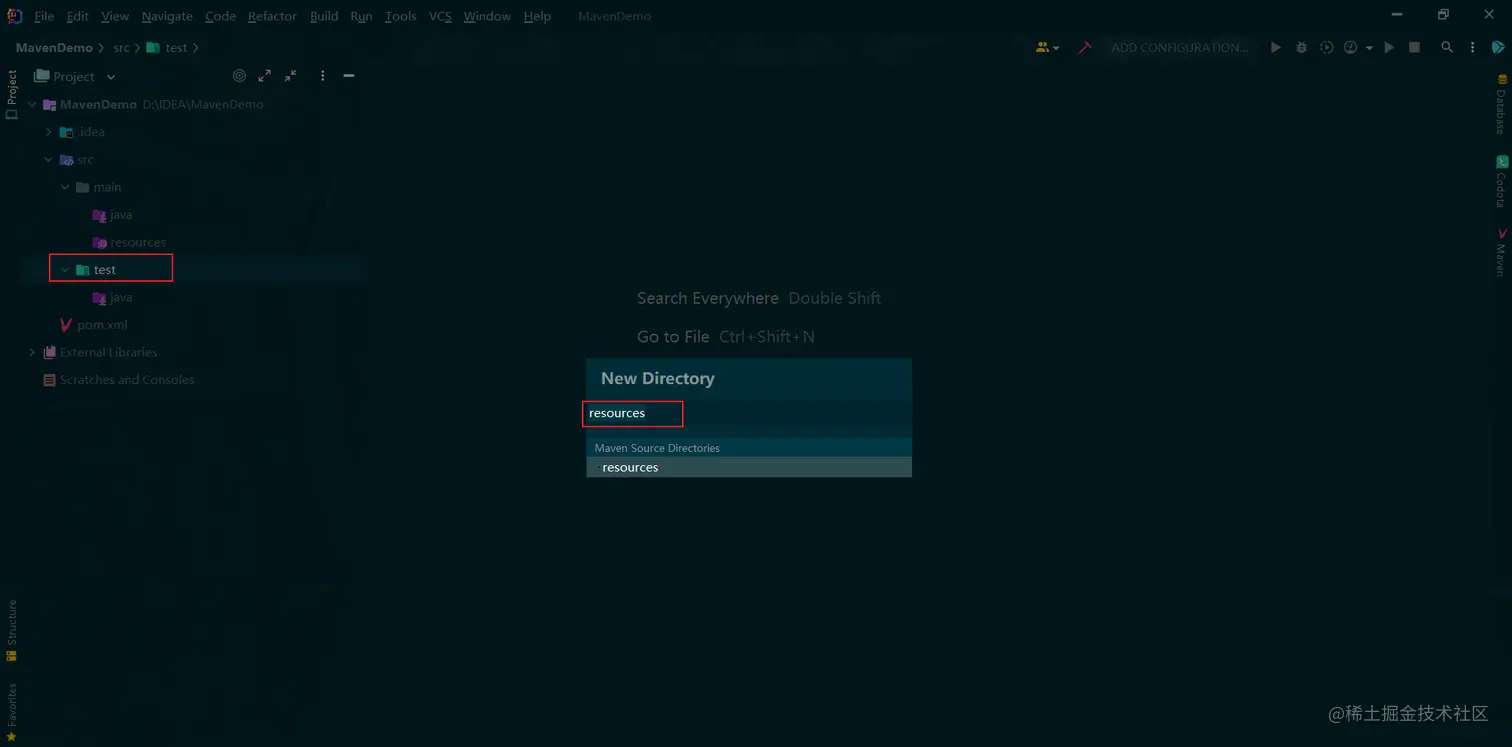
Task: Open the Build menu
Action: pos(324,16)
